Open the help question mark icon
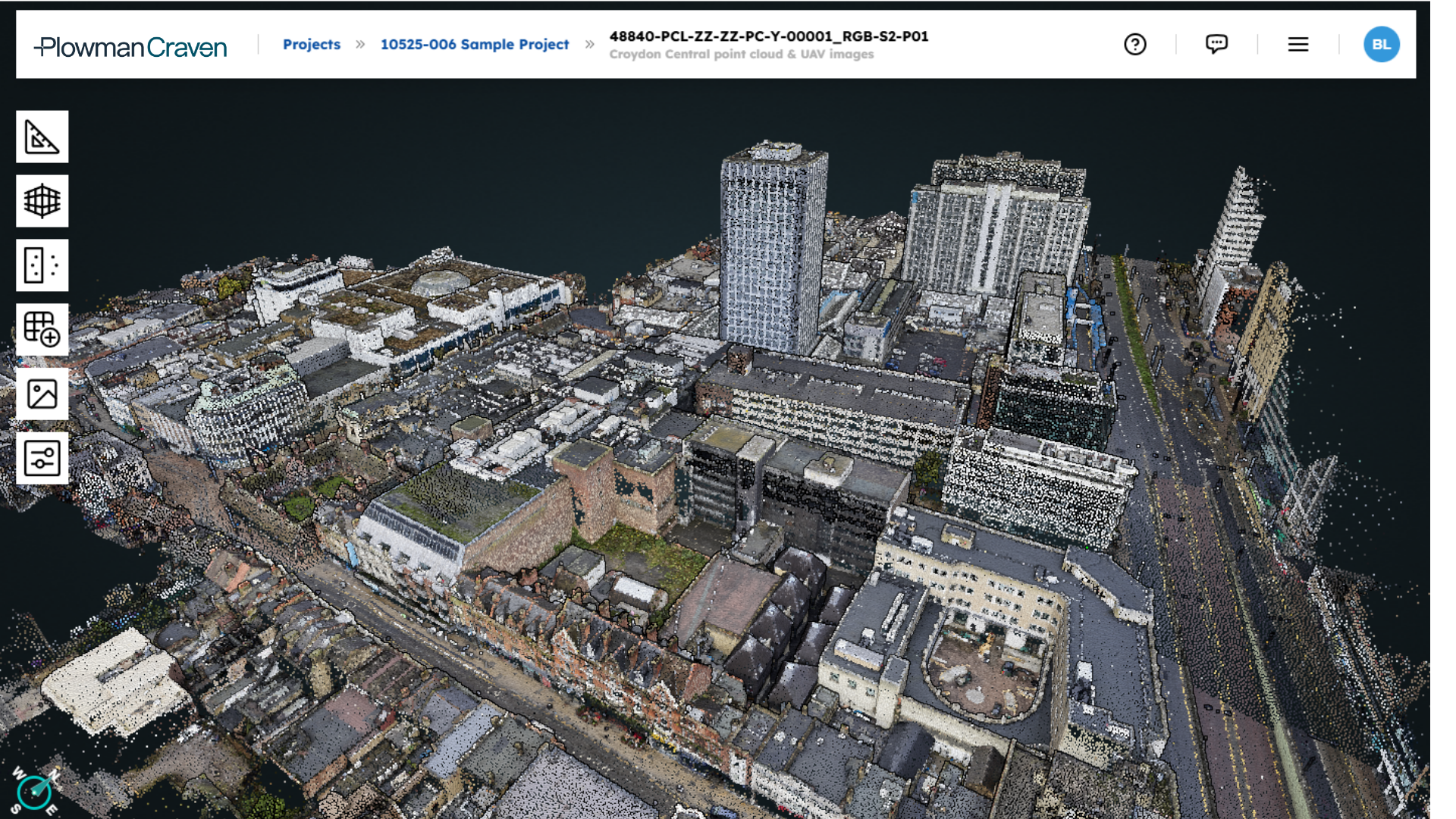 pos(1135,44)
